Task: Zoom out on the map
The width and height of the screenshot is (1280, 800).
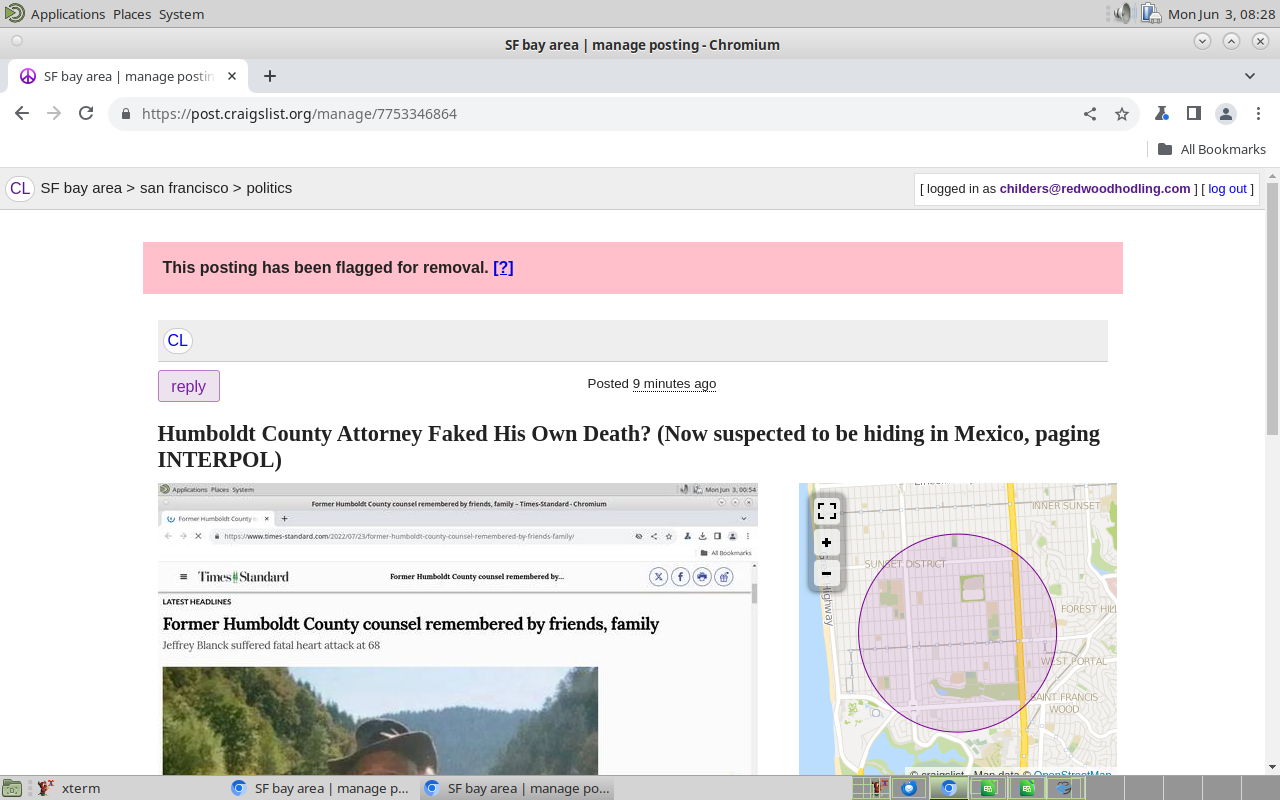Action: tap(826, 574)
